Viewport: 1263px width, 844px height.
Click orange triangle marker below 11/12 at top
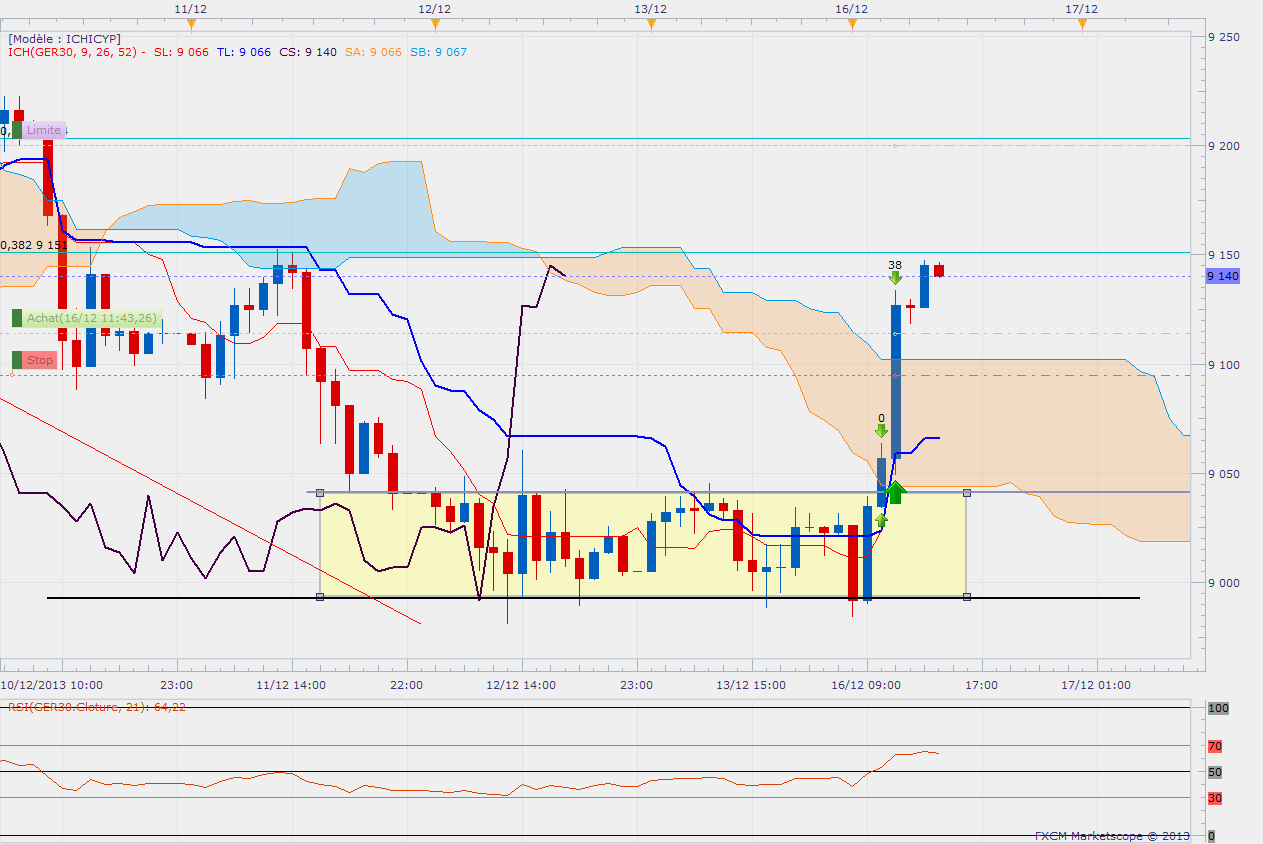pyautogui.click(x=190, y=25)
